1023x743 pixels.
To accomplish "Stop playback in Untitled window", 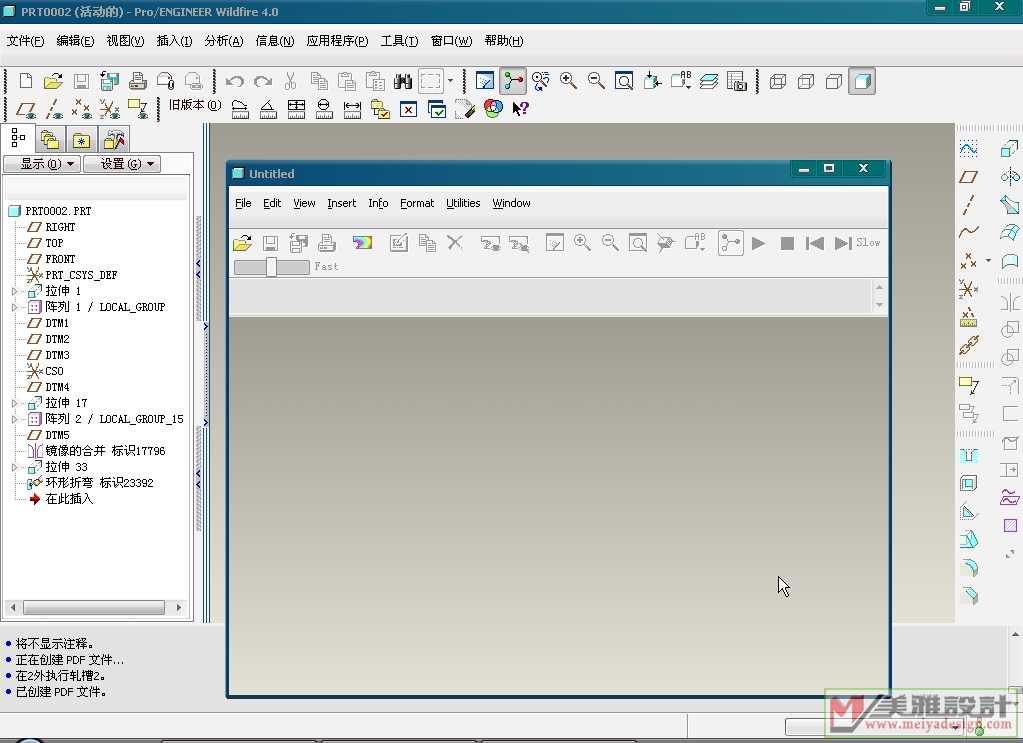I will click(787, 243).
